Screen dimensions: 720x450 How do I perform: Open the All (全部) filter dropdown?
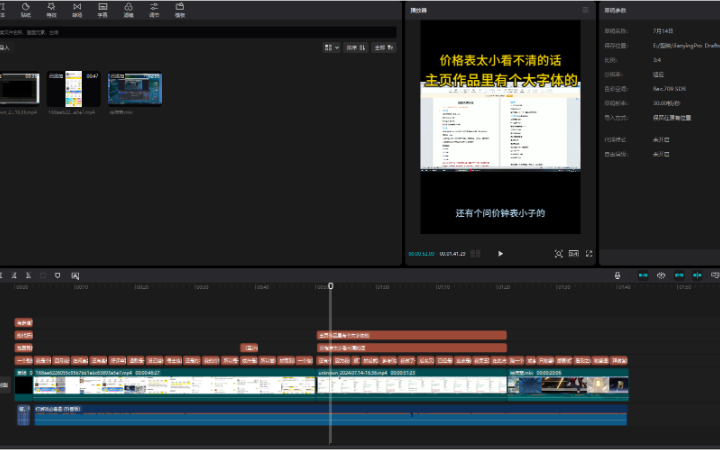[383, 47]
